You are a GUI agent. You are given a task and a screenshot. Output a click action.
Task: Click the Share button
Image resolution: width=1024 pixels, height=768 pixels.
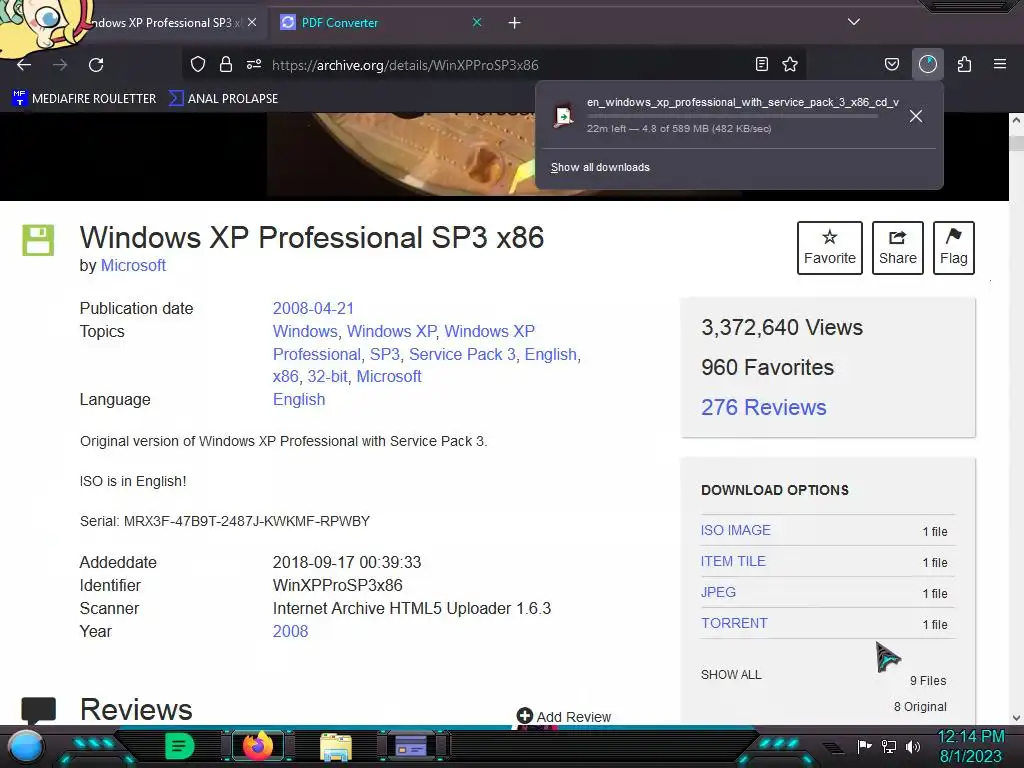point(897,248)
